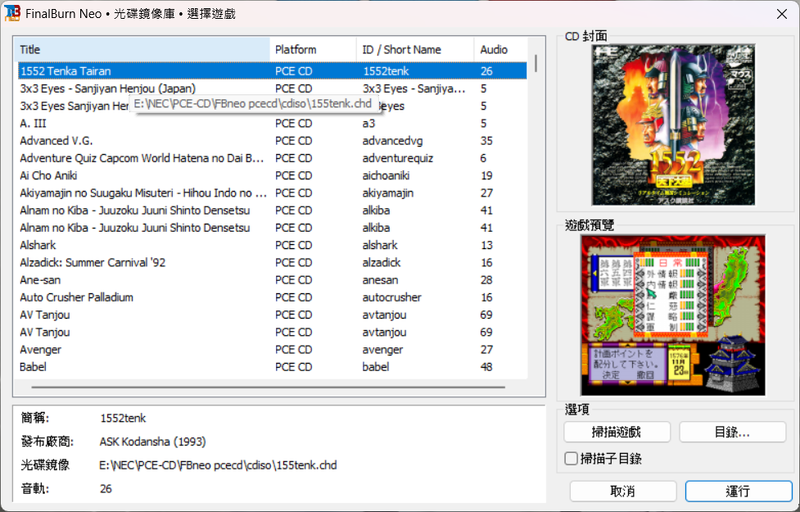Sort by ID / Short Name column header
The height and width of the screenshot is (512, 800).
pos(415,49)
